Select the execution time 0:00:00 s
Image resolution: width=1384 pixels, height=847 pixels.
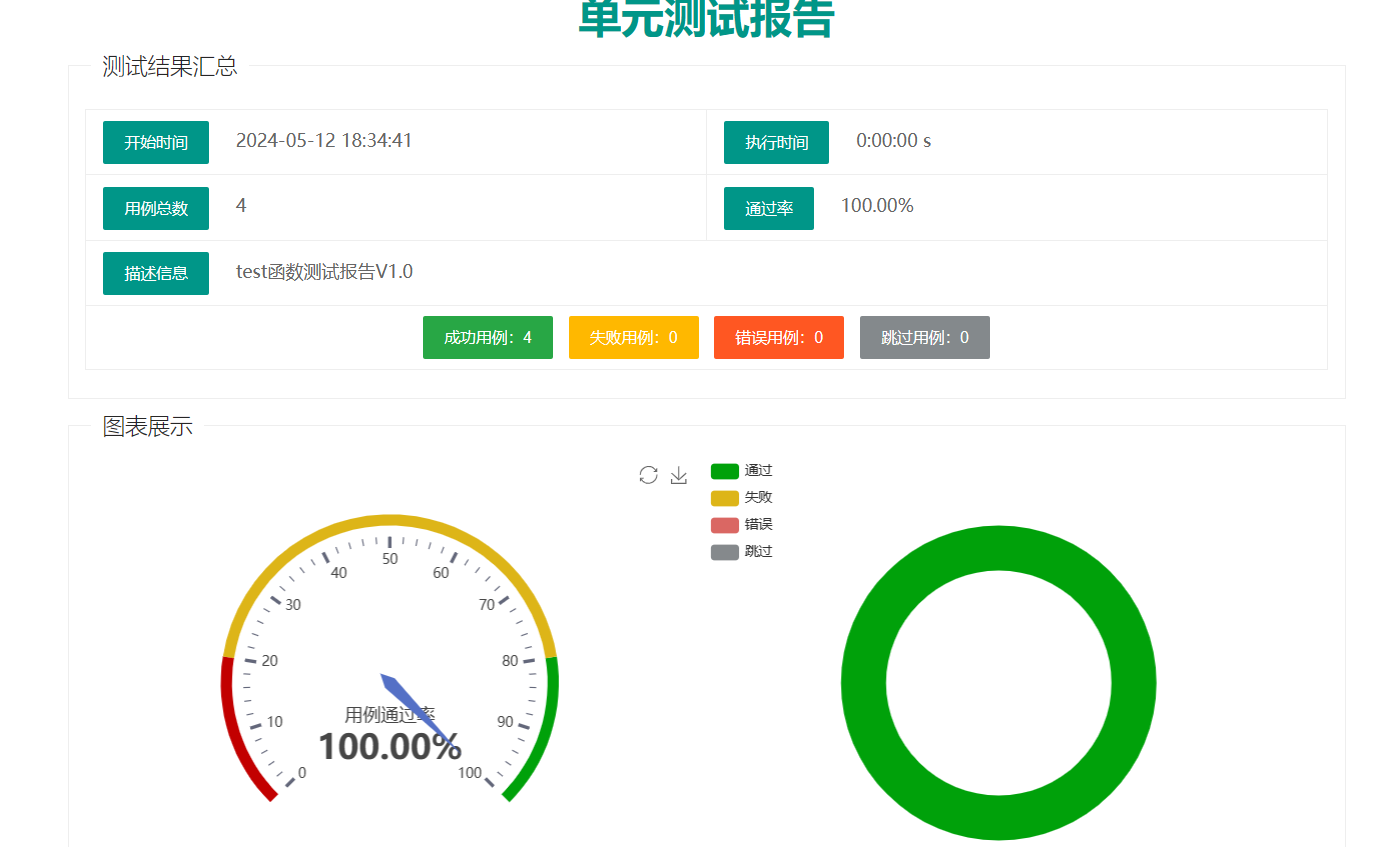(894, 141)
